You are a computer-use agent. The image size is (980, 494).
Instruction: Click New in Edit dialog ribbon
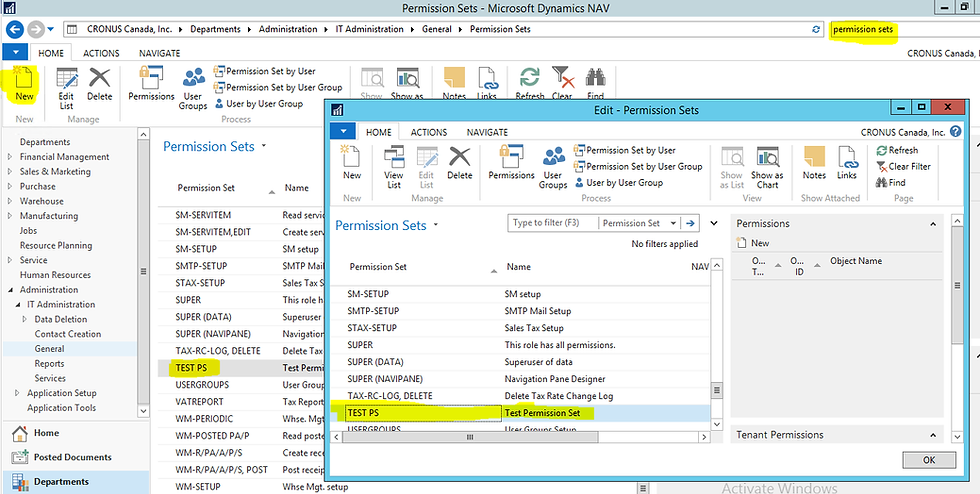[352, 163]
